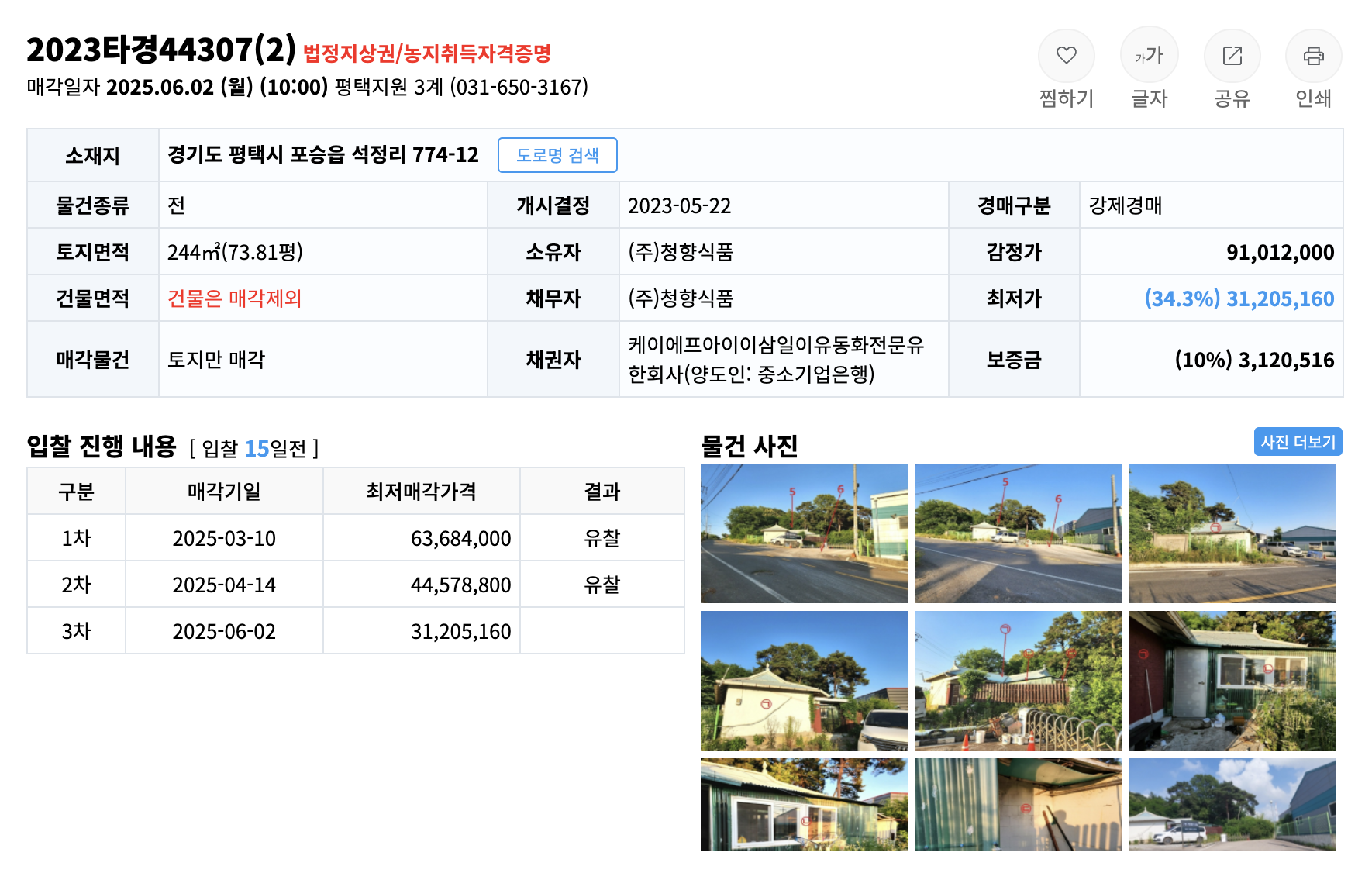Click owner value (주)청향식품 in 소유자 row
Viewport: 1372px width, 873px height.
681,252
